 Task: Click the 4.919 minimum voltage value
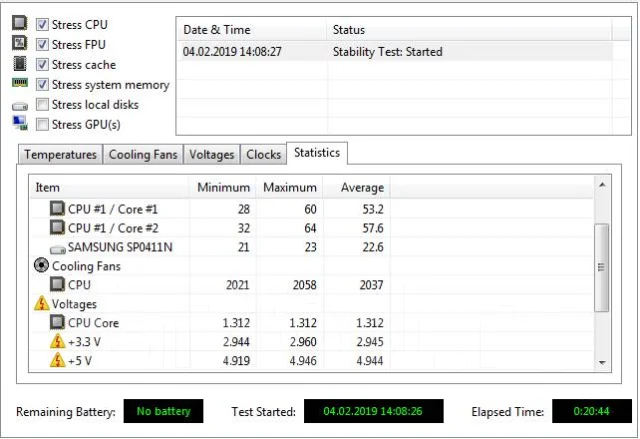(236, 361)
